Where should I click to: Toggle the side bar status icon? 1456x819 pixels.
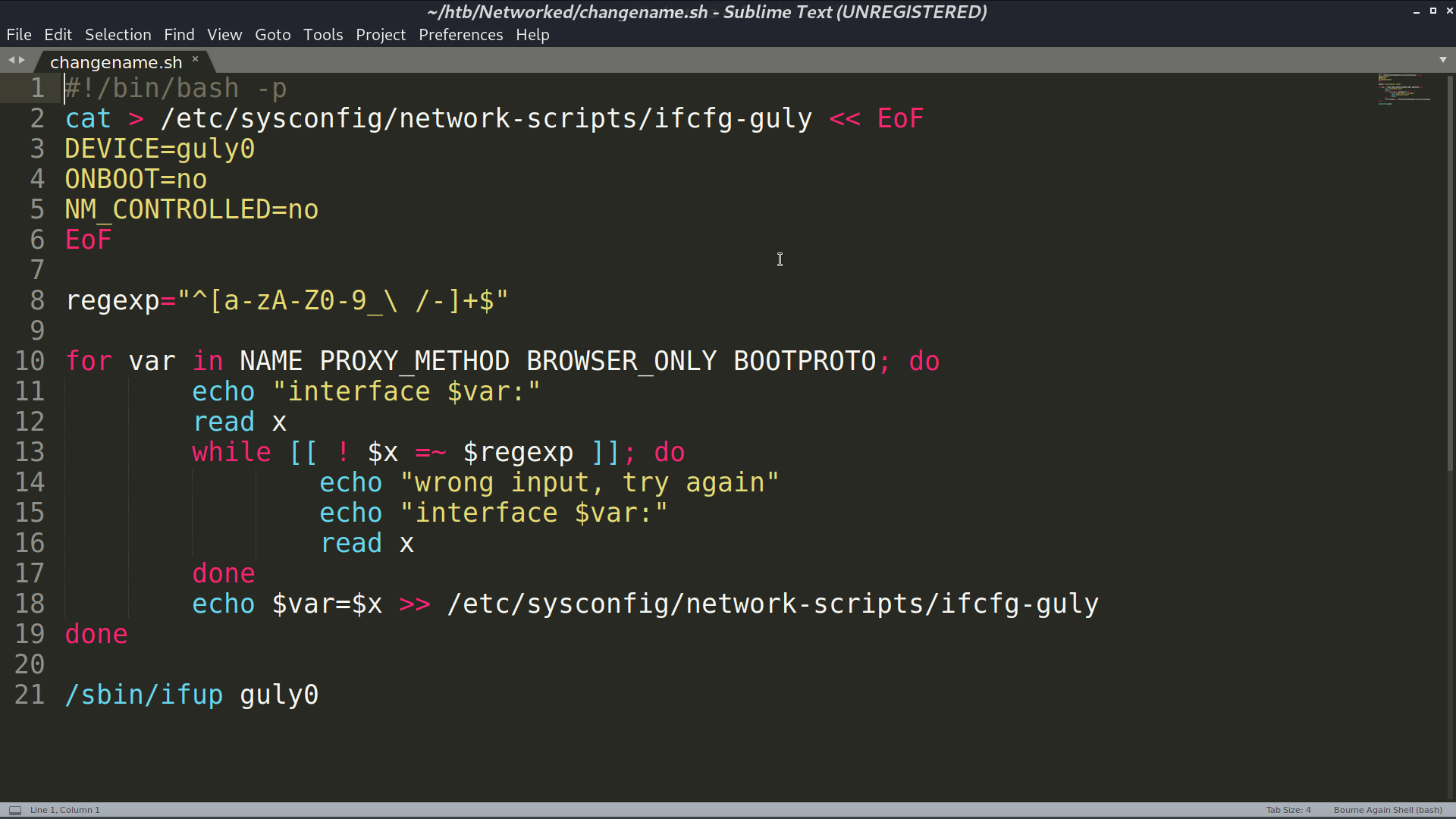coord(15,810)
